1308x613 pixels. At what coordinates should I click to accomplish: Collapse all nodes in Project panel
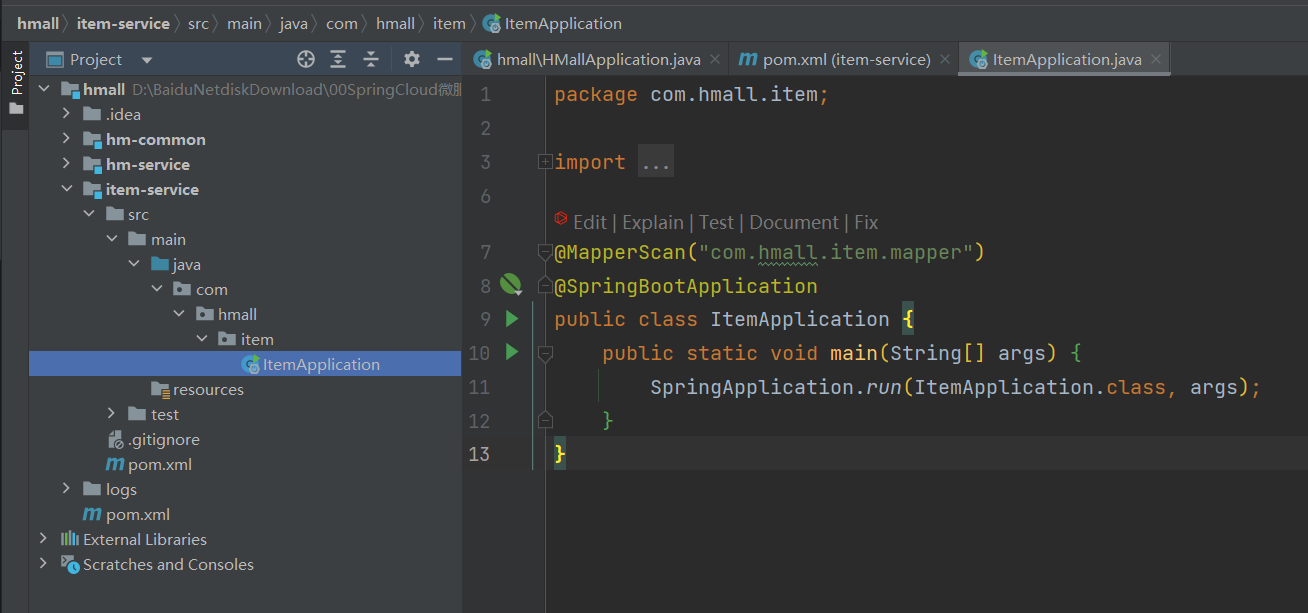[371, 59]
